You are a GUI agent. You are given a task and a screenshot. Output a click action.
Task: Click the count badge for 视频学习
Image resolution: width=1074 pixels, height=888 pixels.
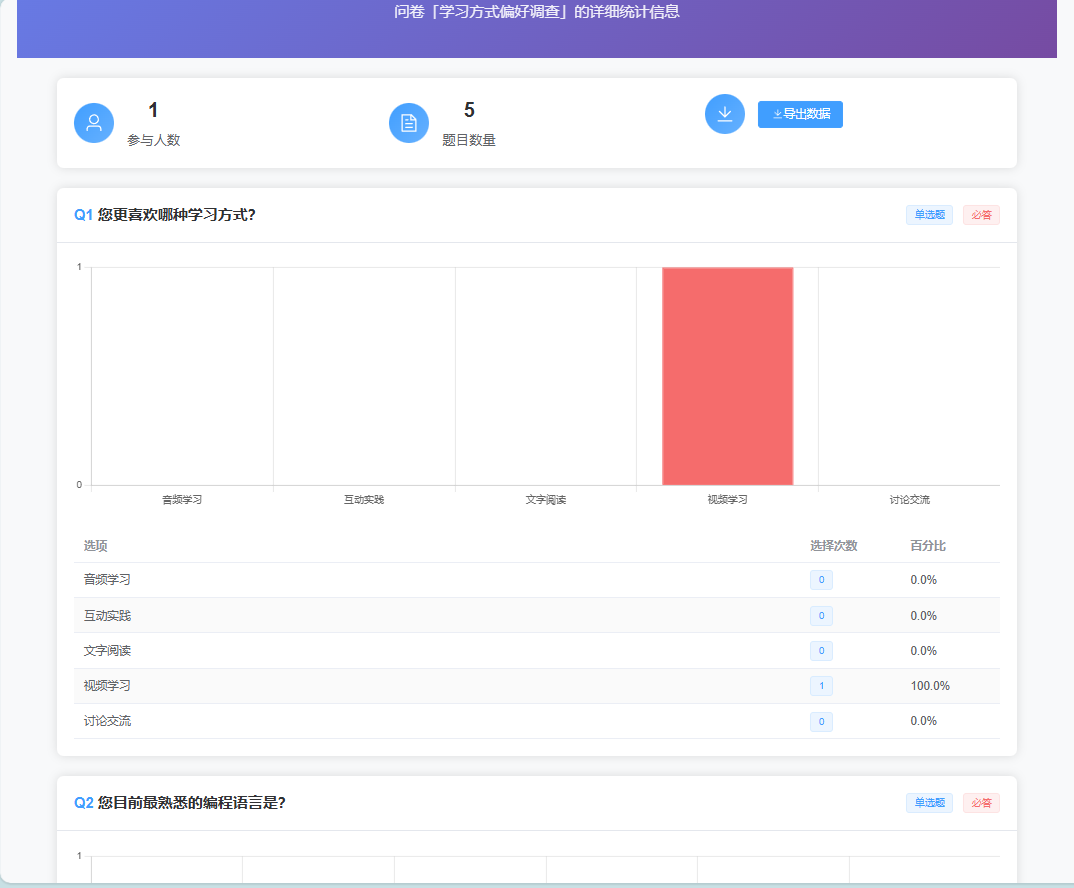[821, 686]
